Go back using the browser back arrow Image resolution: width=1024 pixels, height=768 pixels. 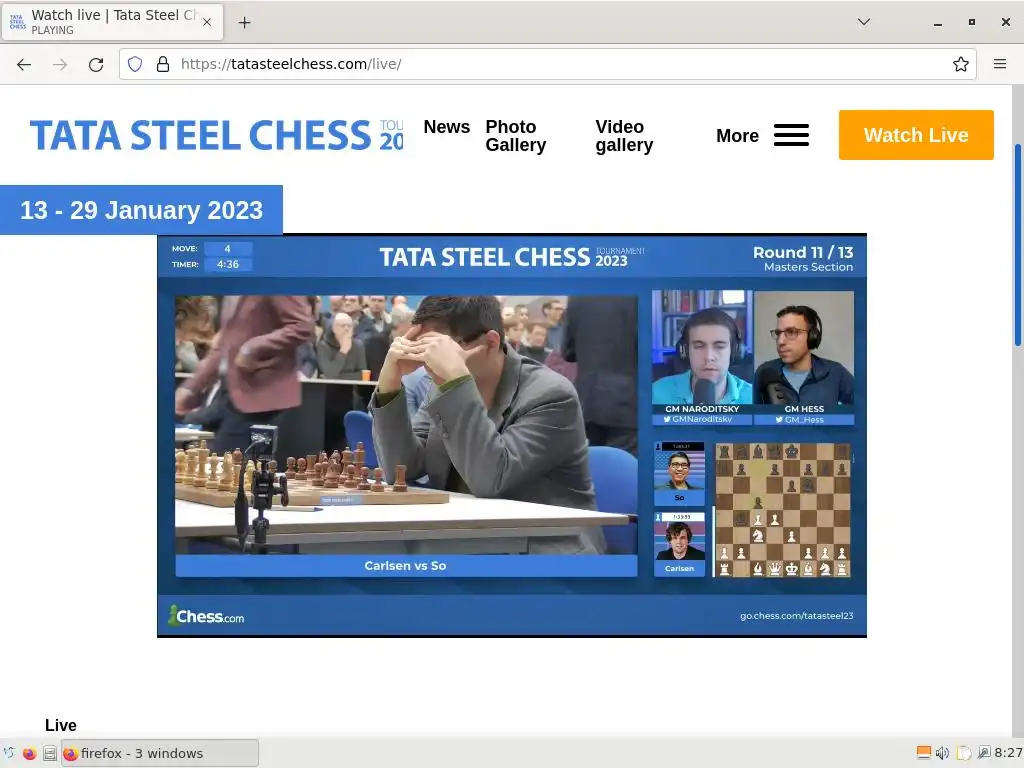[24, 64]
